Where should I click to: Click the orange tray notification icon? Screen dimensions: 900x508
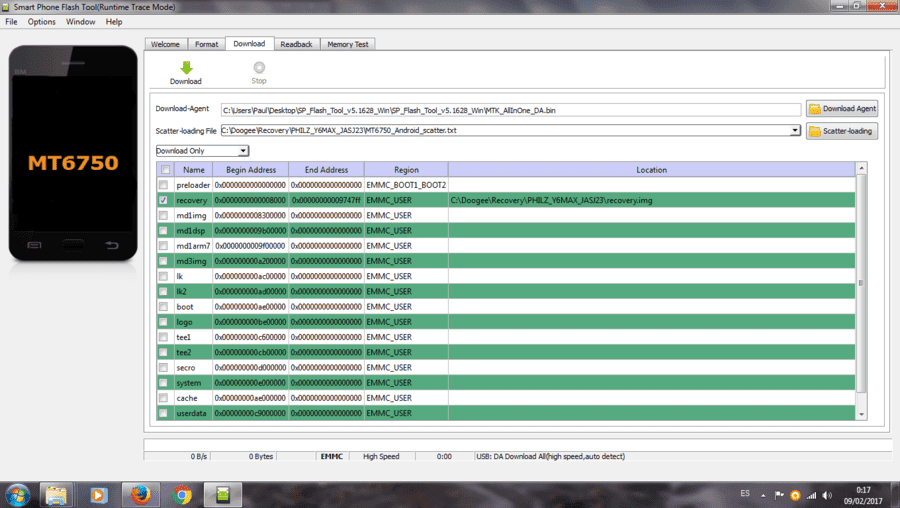click(x=795, y=495)
